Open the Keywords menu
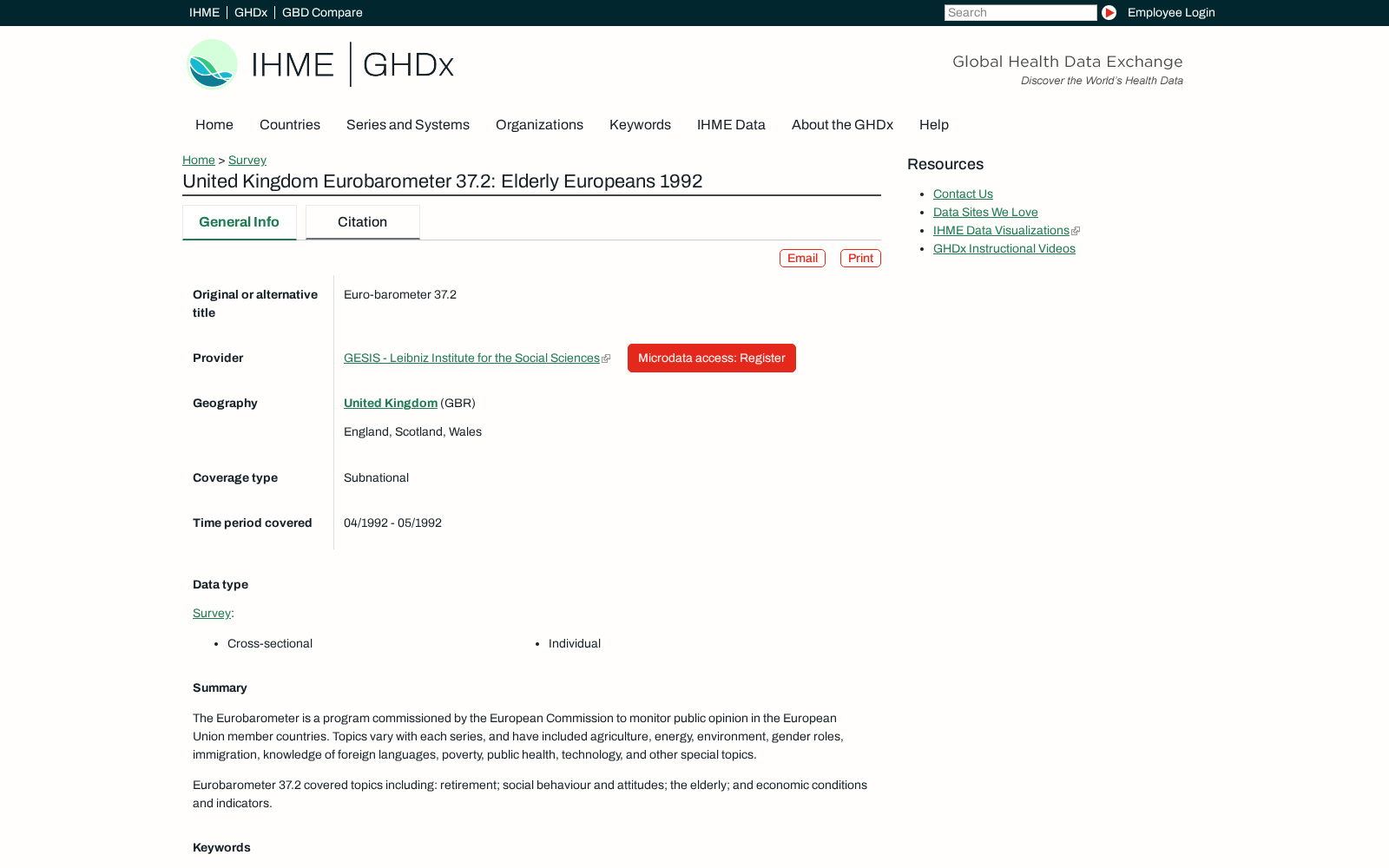The image size is (1389, 868). [640, 125]
